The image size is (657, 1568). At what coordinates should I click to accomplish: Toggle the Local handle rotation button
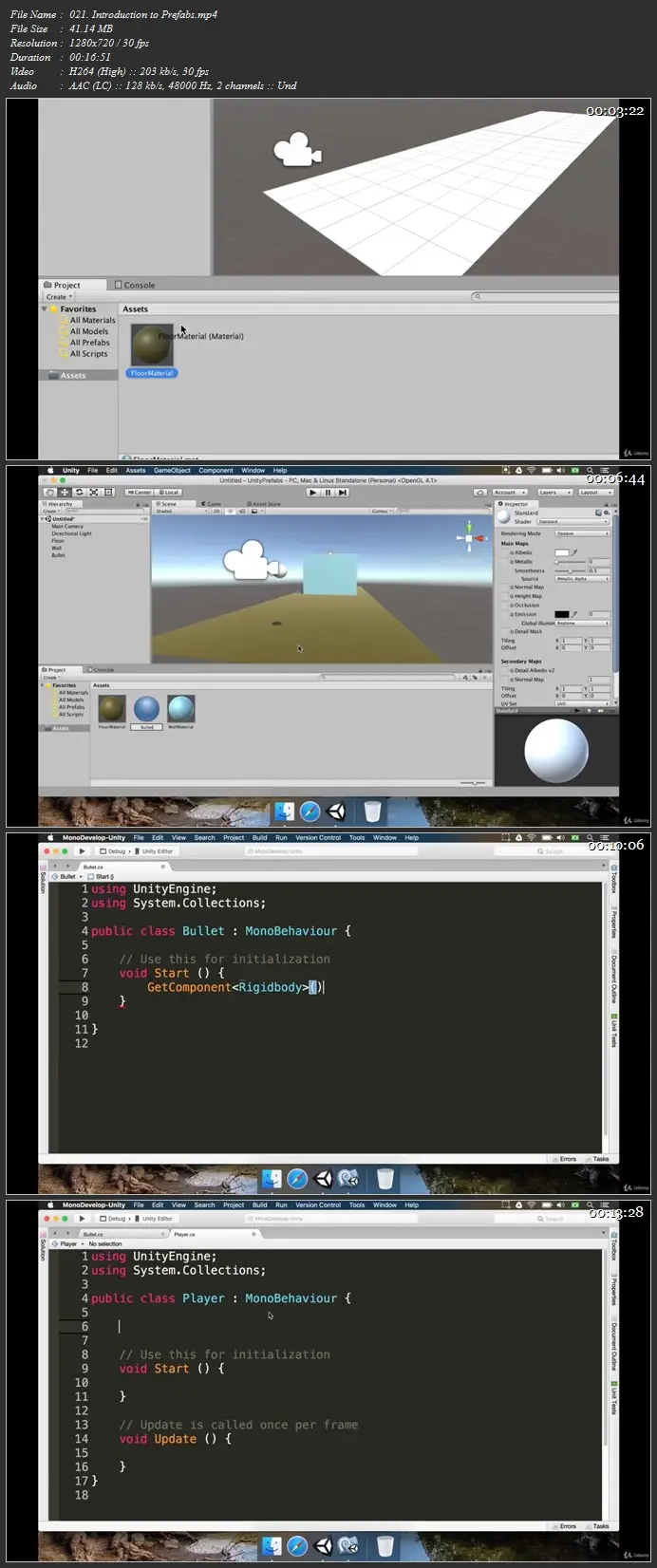tap(169, 492)
